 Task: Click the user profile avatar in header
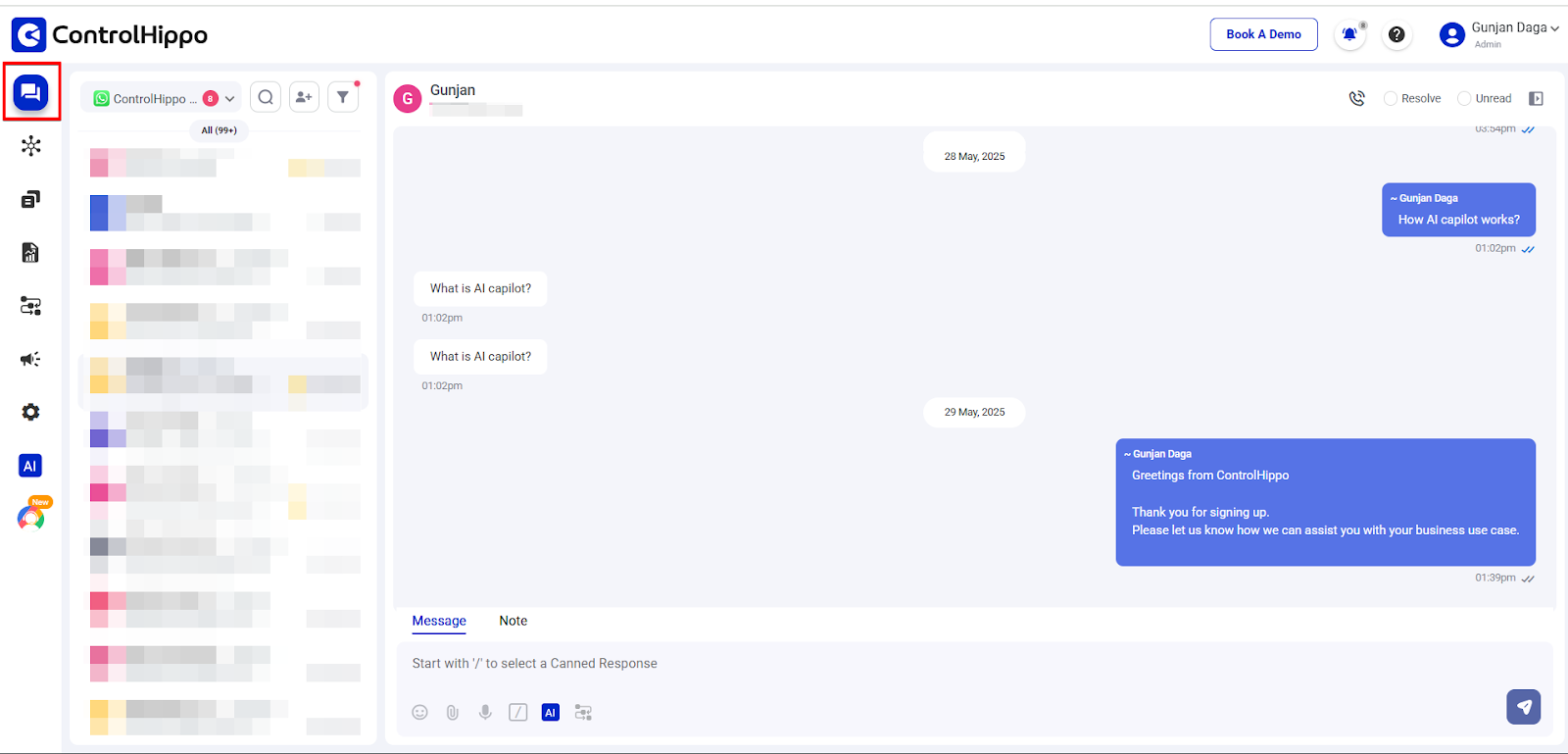click(1451, 35)
